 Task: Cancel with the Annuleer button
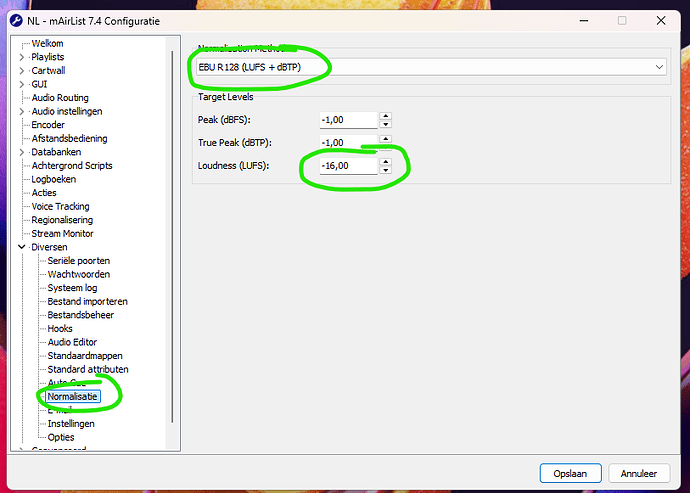point(639,474)
